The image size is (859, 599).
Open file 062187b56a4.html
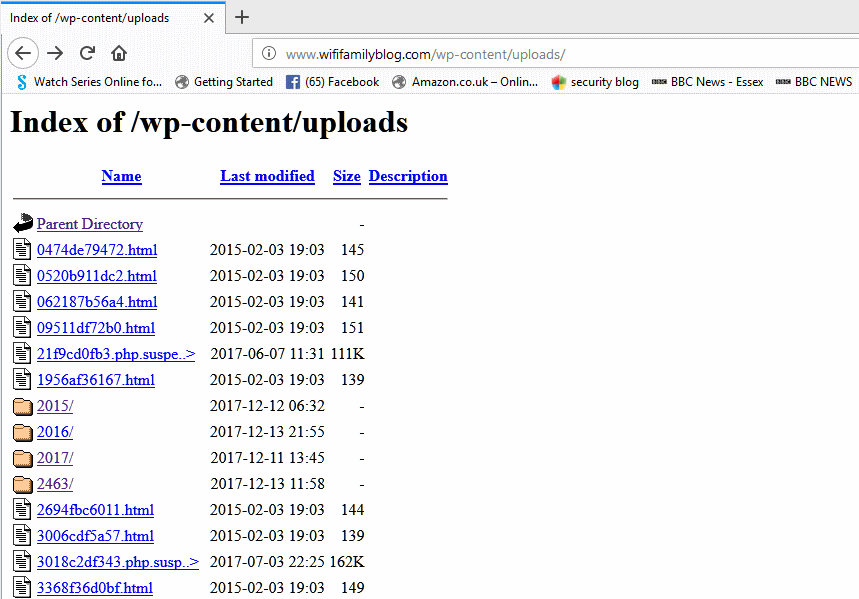click(97, 302)
